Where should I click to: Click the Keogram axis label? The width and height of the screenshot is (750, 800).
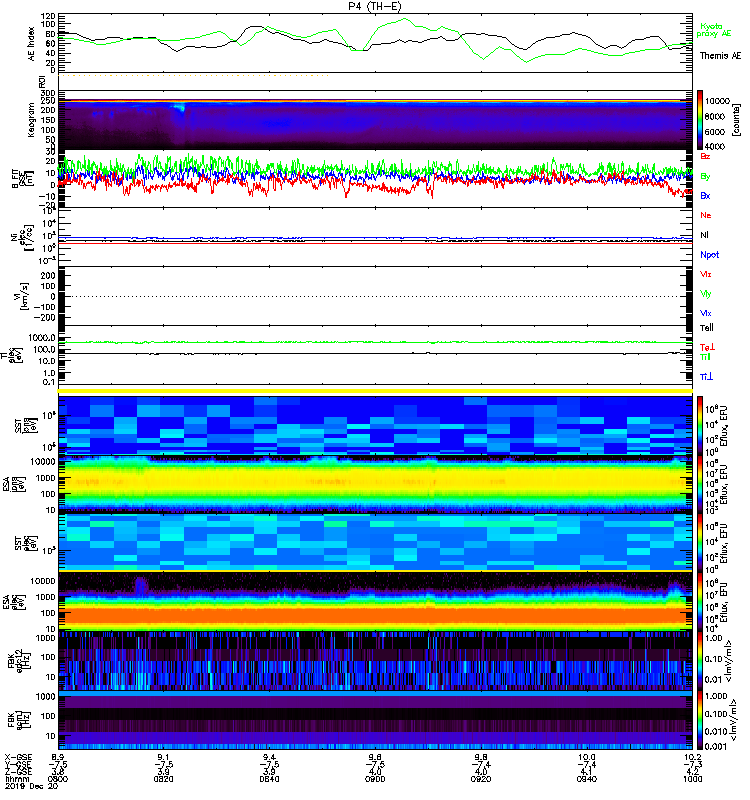(x=32, y=120)
